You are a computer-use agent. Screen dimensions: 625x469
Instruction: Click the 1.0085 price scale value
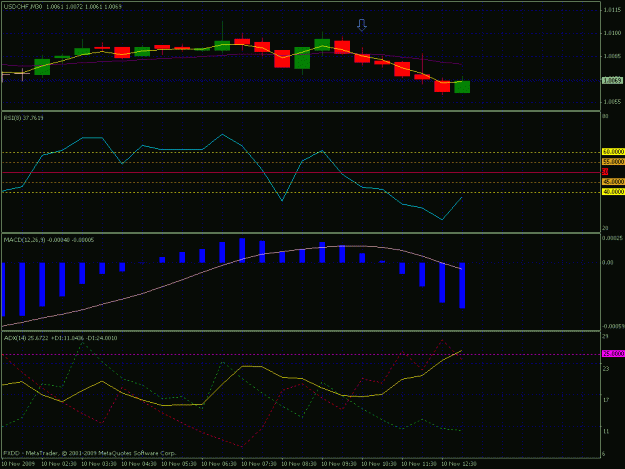click(612, 56)
